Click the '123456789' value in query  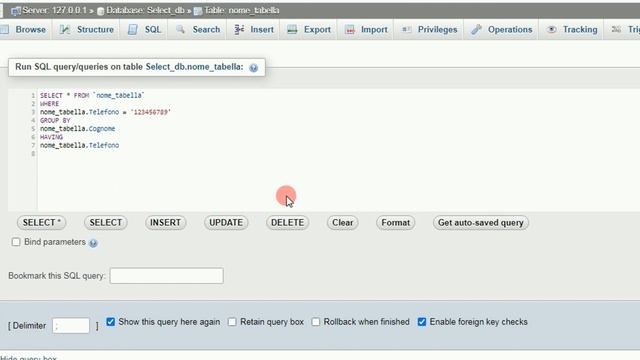tap(151, 112)
